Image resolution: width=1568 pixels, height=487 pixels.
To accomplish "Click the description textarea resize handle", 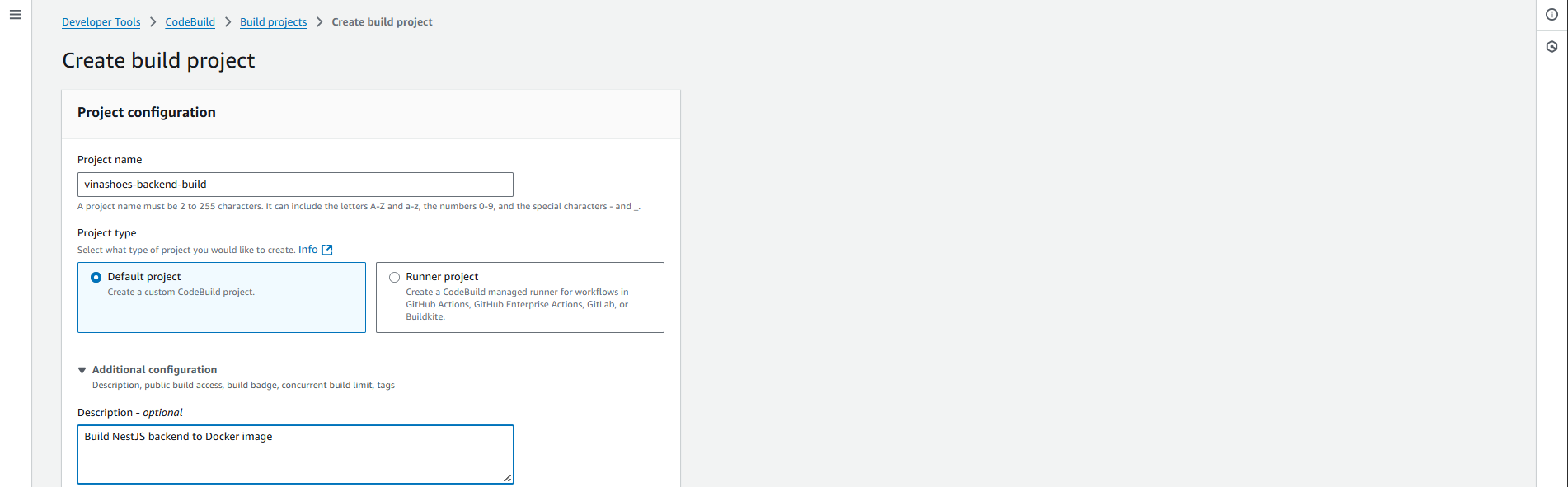I will click(x=508, y=478).
